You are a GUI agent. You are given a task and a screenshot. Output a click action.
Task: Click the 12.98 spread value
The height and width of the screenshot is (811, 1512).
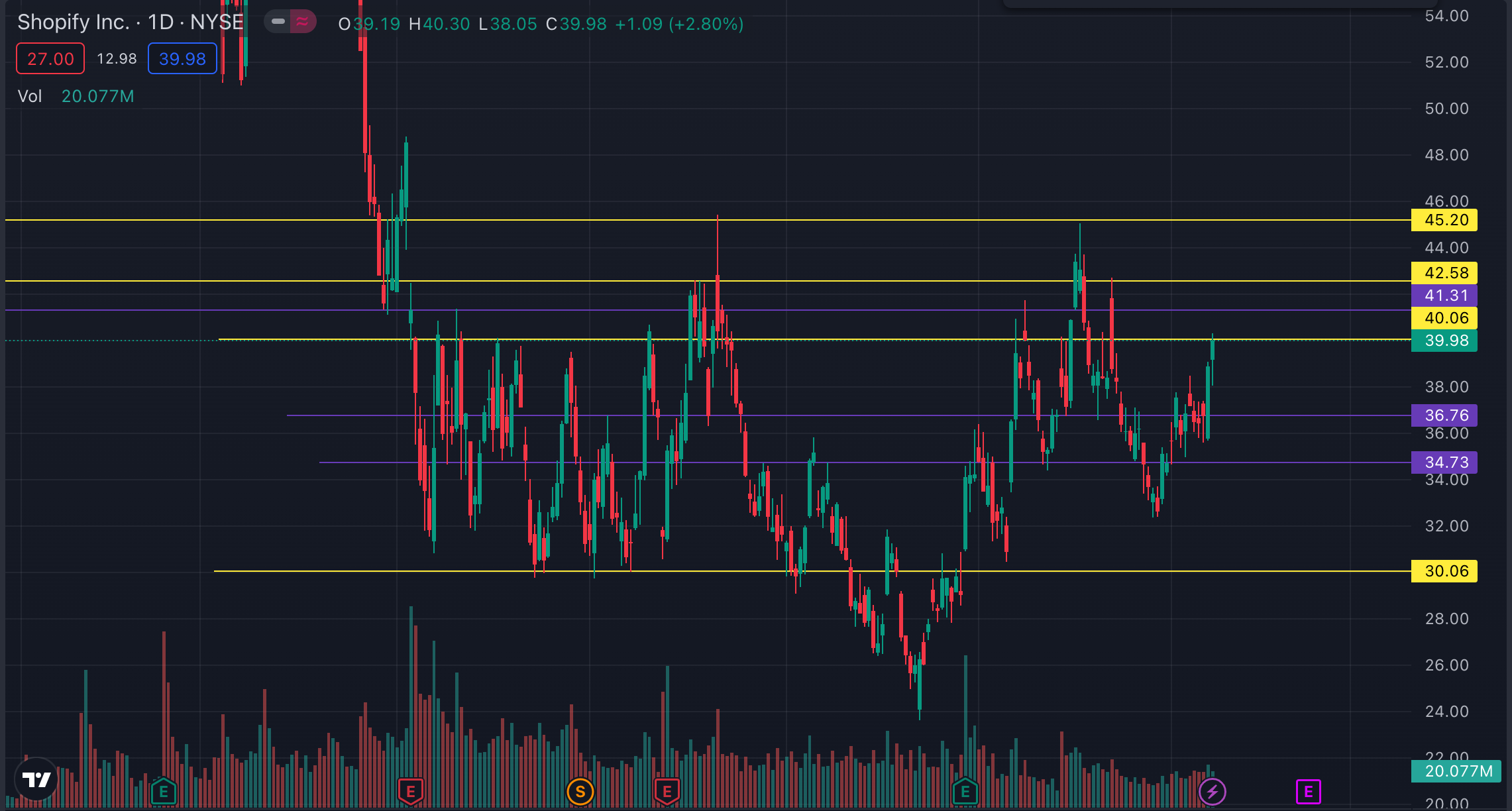coord(117,58)
